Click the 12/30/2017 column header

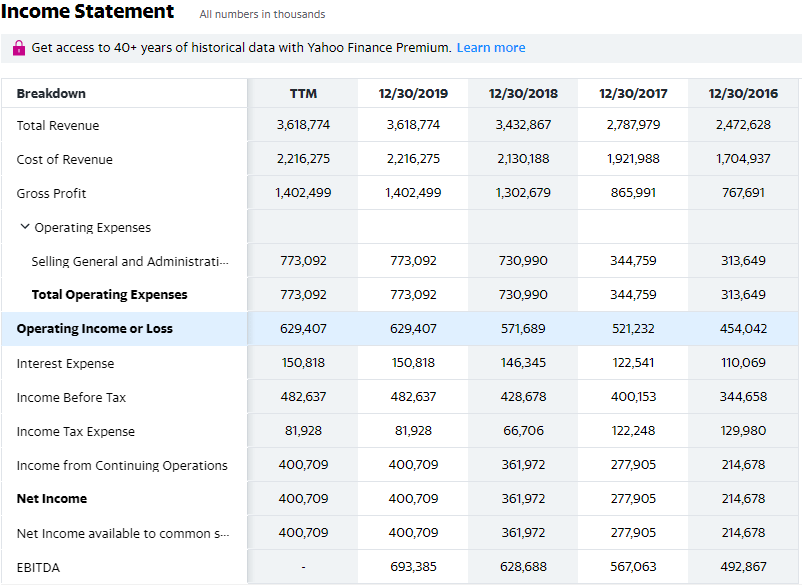633,94
